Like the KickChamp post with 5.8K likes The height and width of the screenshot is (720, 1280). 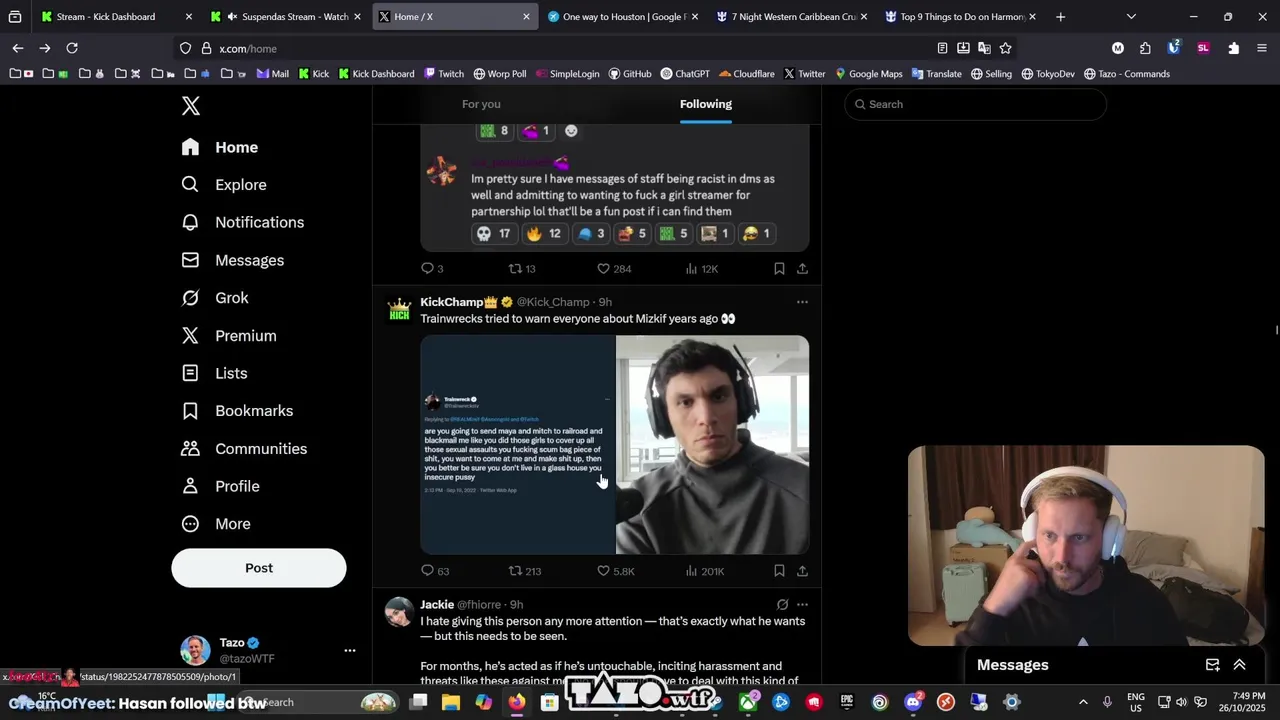pyautogui.click(x=616, y=571)
